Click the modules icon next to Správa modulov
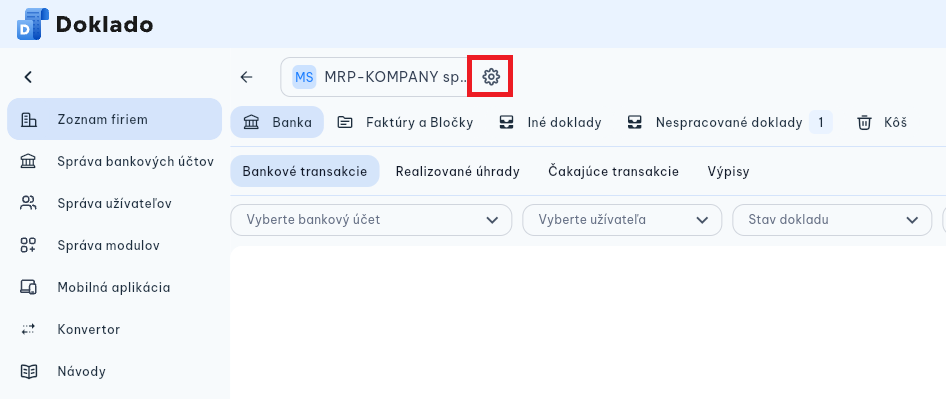 click(x=28, y=246)
